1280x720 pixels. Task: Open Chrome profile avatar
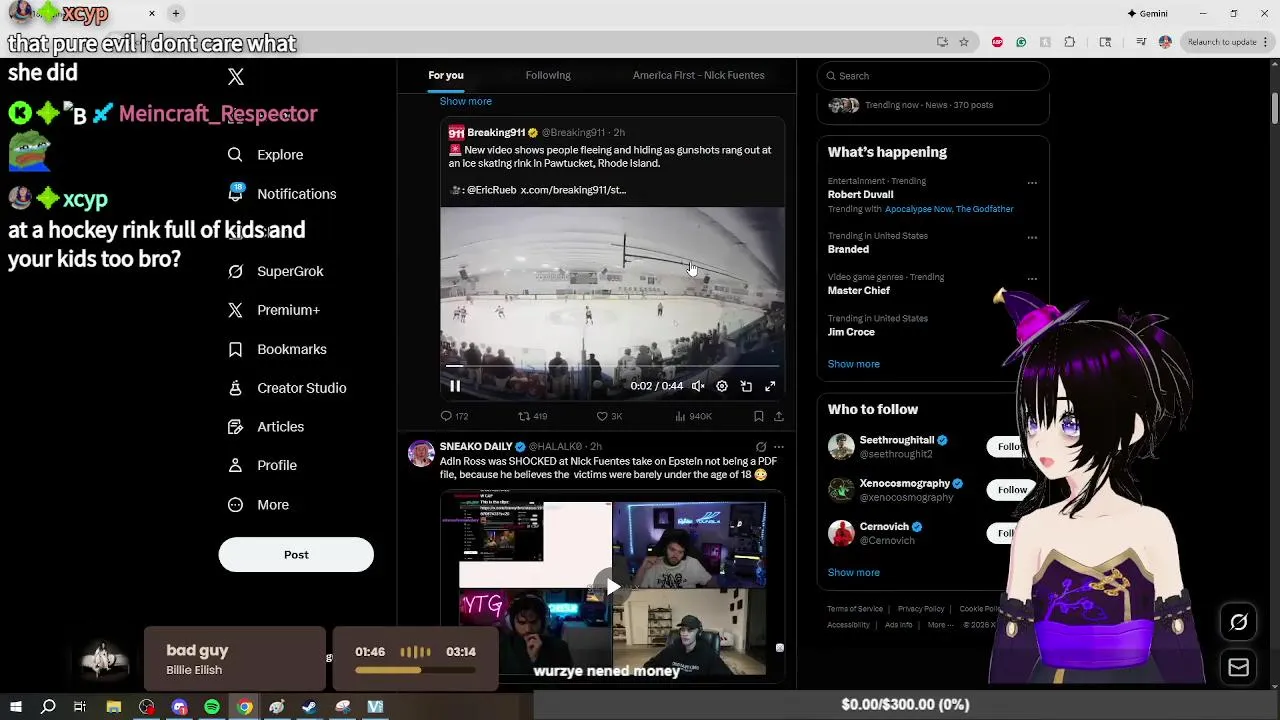click(1165, 42)
